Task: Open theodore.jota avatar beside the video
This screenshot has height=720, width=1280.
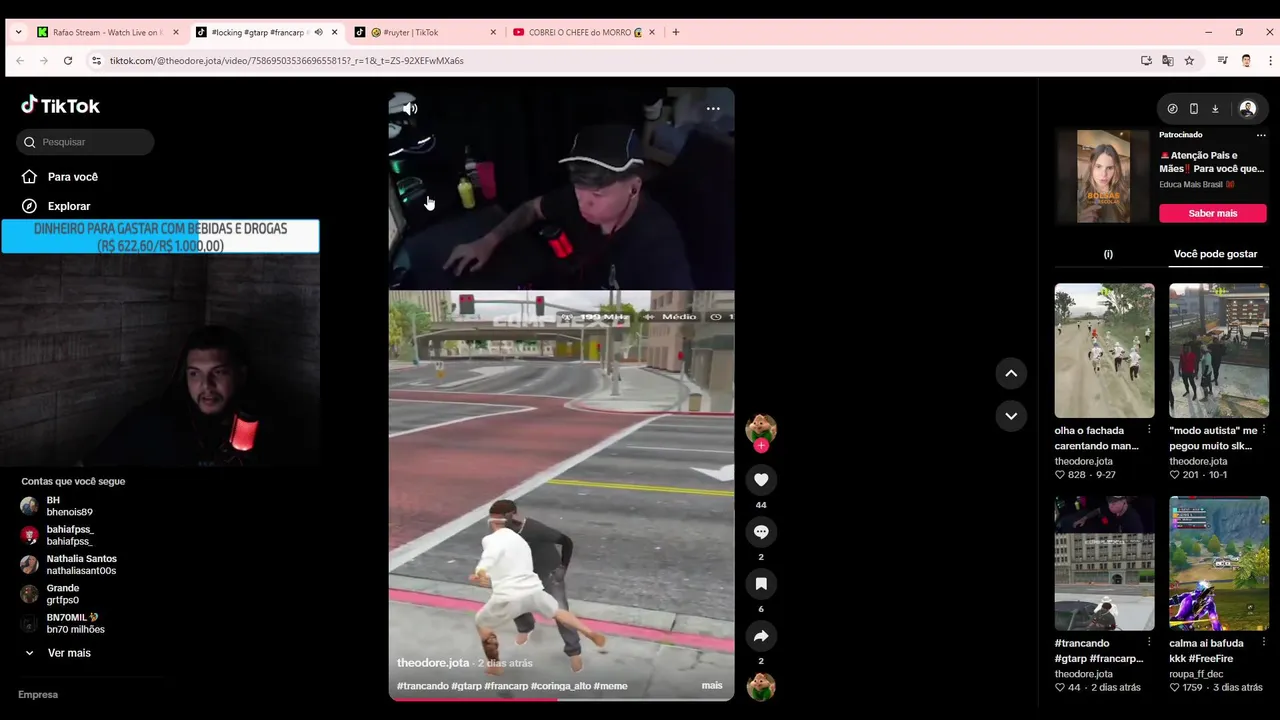Action: (x=761, y=427)
